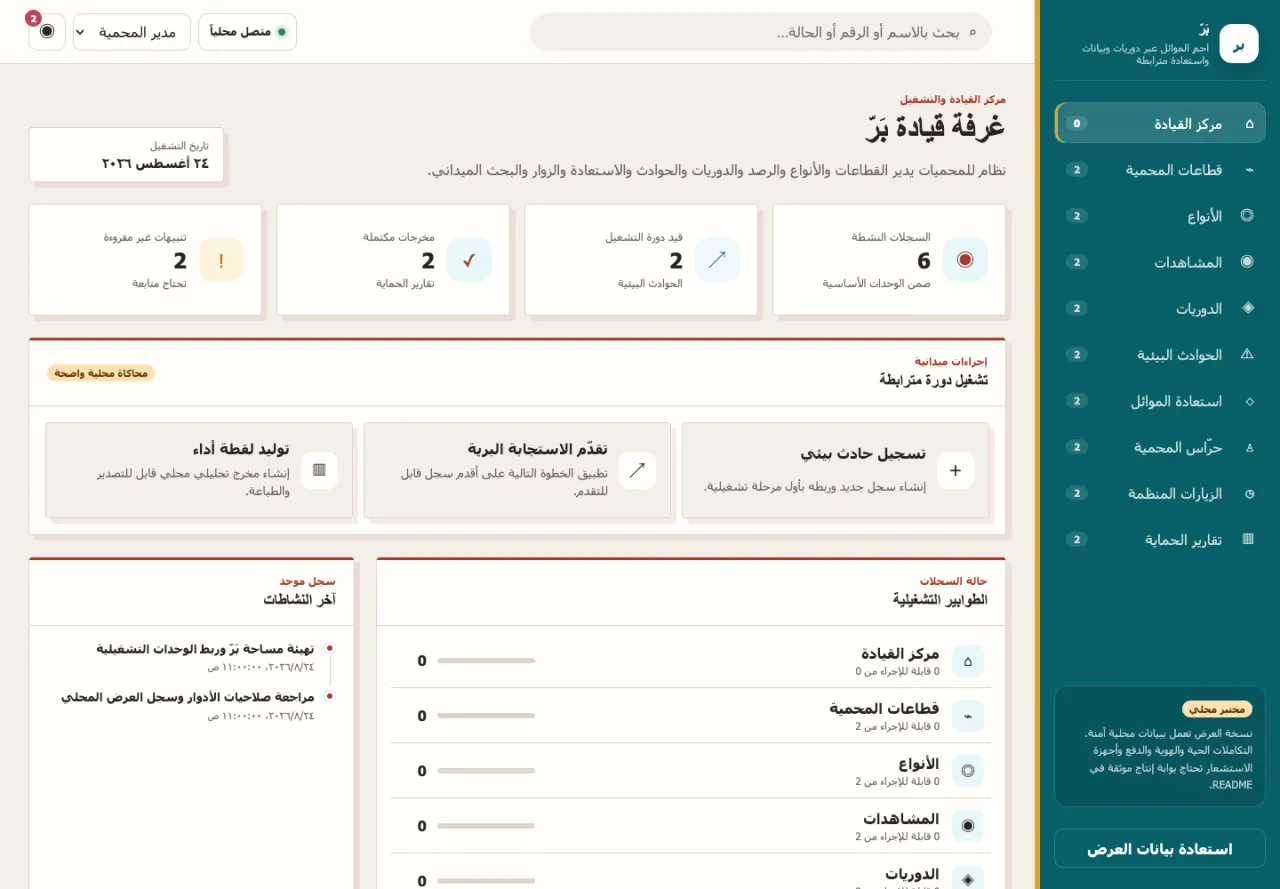Click the آخر النشاطات panel heading
This screenshot has height=889, width=1280.
coord(299,599)
